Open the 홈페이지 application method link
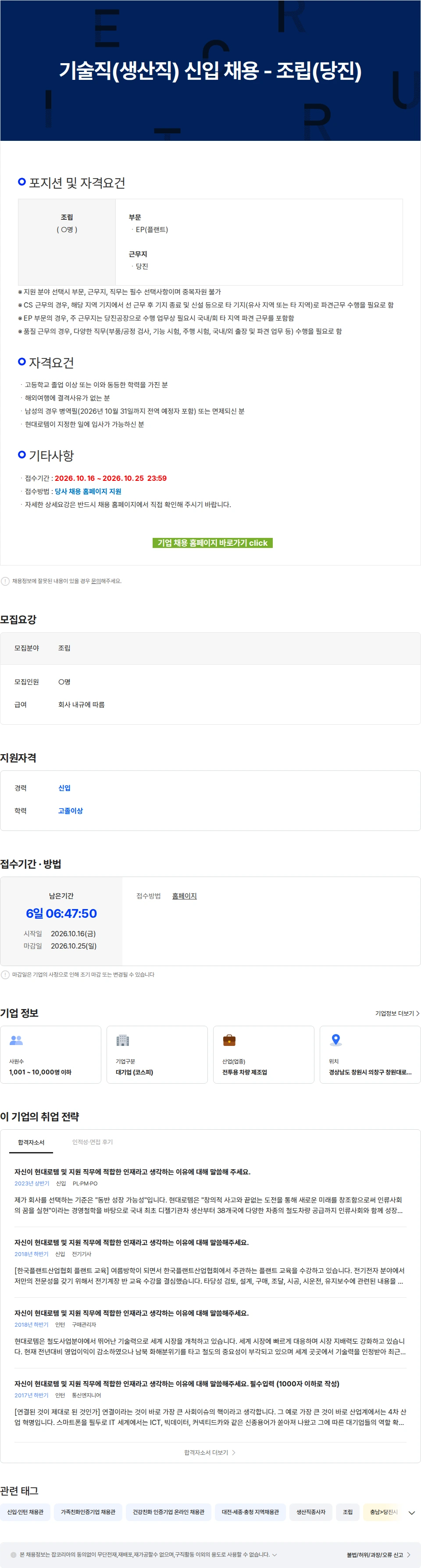This screenshot has width=421, height=1568. pyautogui.click(x=184, y=896)
